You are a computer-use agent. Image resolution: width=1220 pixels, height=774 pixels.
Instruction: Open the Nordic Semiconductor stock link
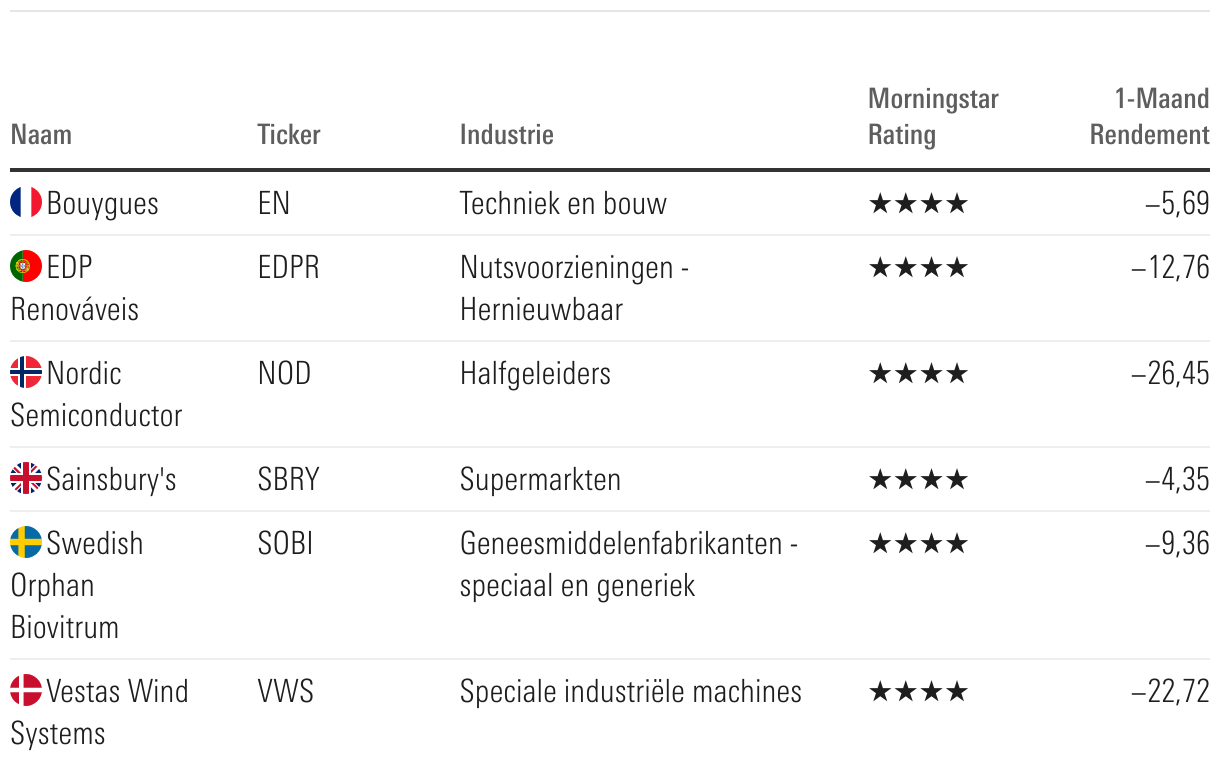coord(96,394)
